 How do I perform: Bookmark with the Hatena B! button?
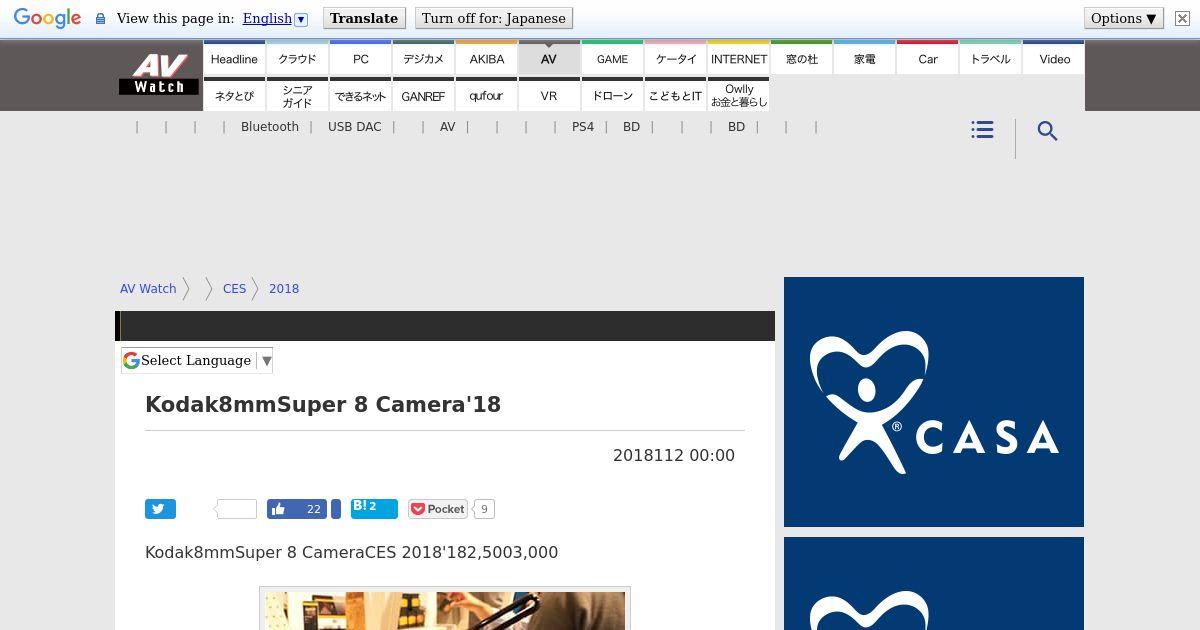pyautogui.click(x=374, y=509)
